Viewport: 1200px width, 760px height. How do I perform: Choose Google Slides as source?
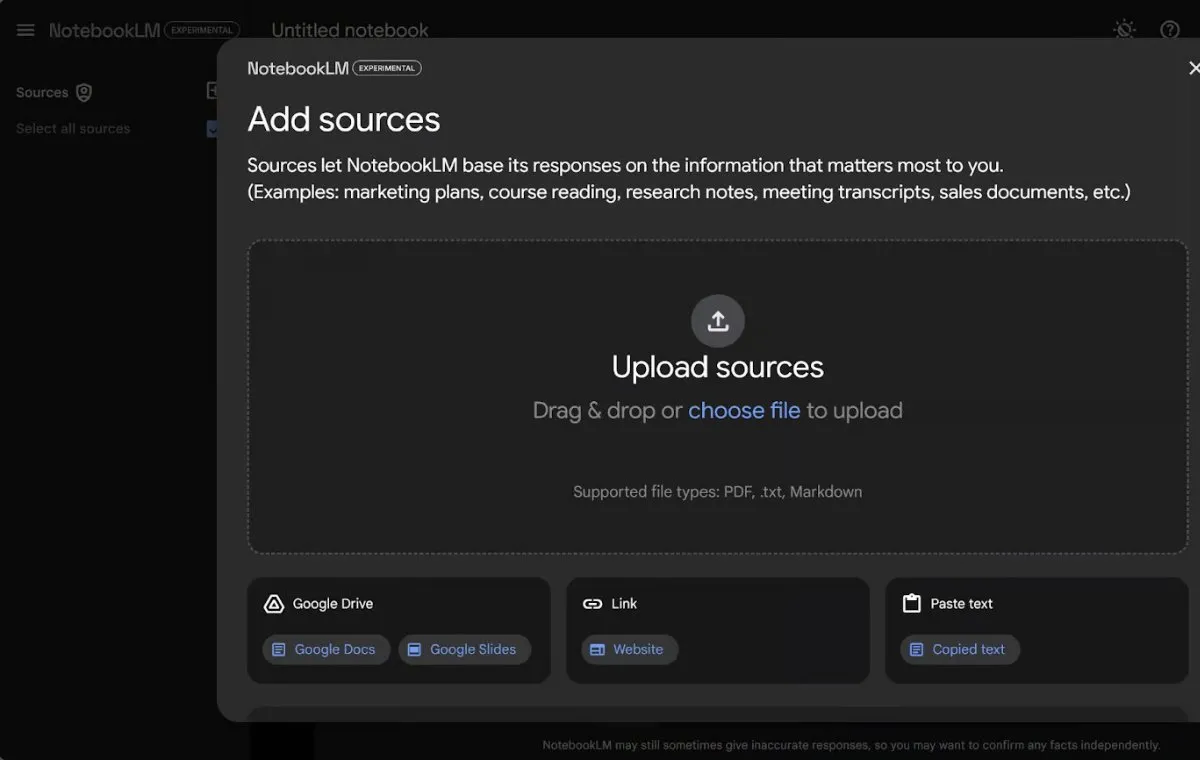click(464, 649)
